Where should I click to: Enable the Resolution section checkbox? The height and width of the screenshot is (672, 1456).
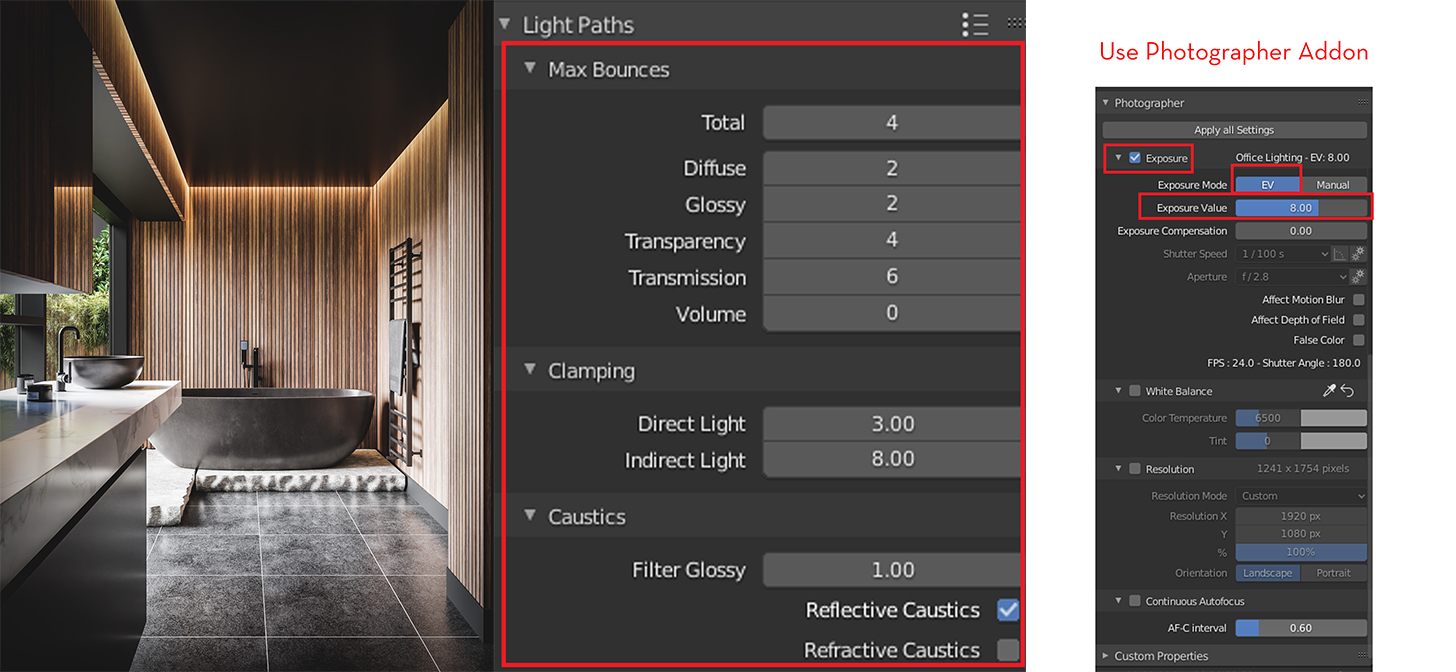[x=1135, y=469]
